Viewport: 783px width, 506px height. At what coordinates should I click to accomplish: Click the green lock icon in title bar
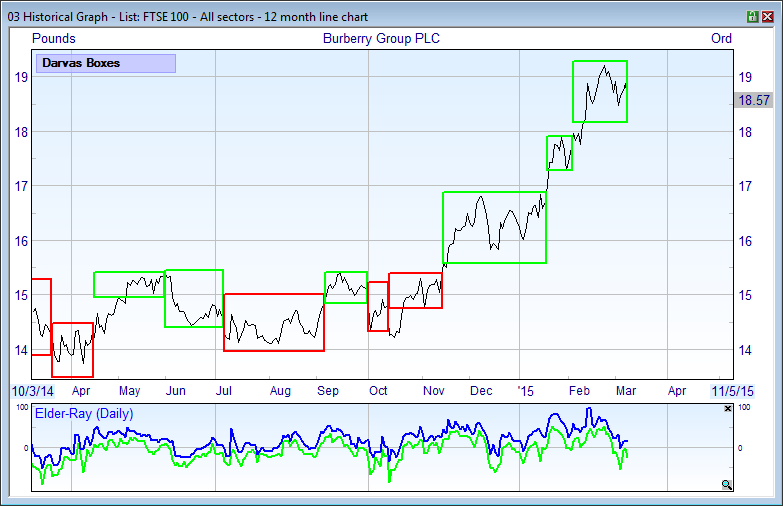753,17
